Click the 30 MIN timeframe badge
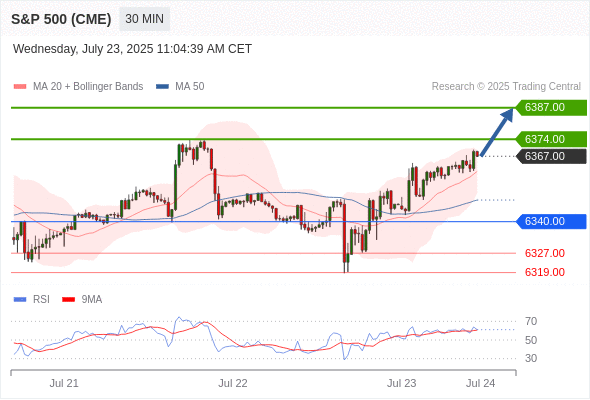 [x=144, y=19]
